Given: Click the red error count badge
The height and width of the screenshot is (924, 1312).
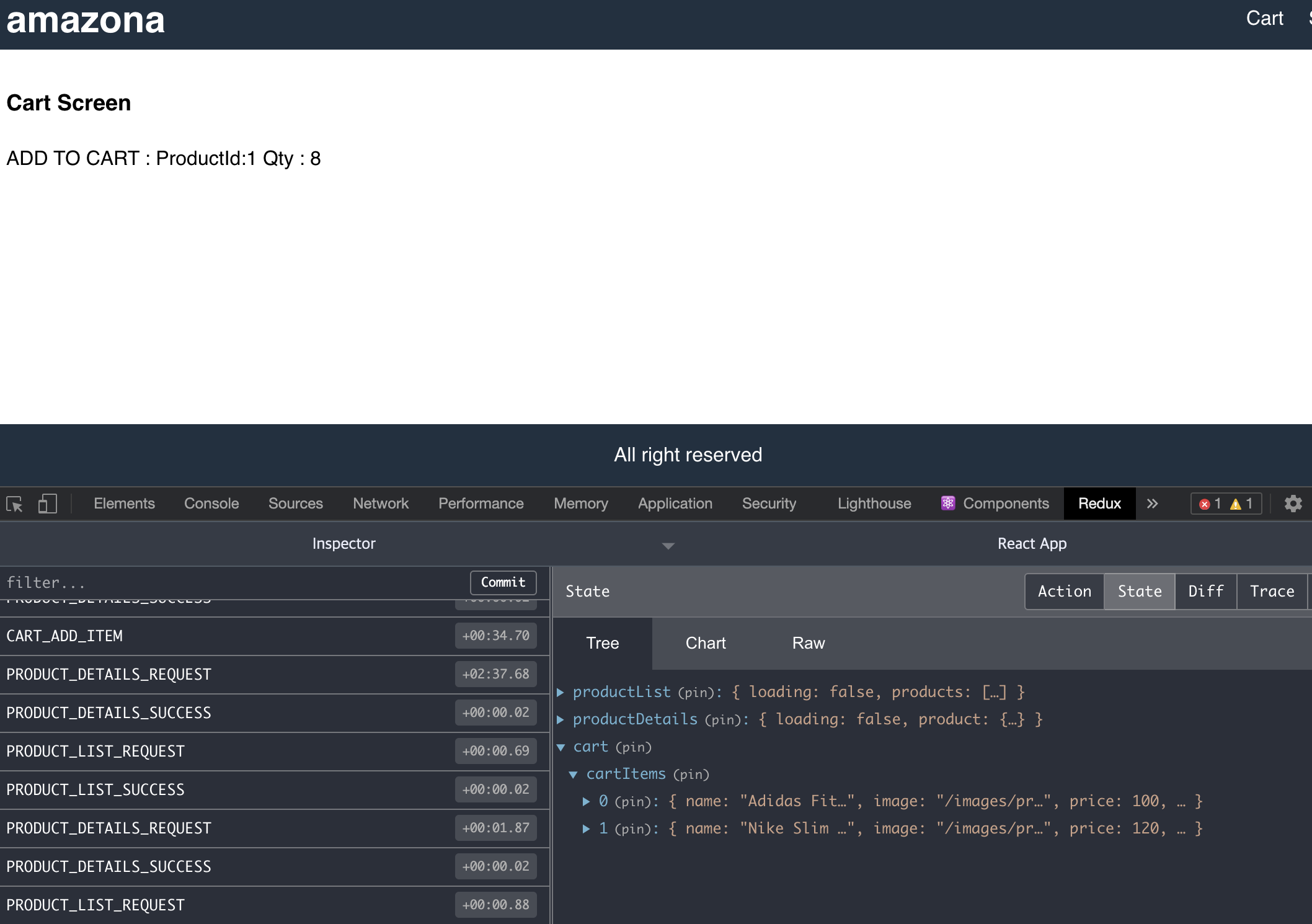Looking at the screenshot, I should tap(1210, 504).
